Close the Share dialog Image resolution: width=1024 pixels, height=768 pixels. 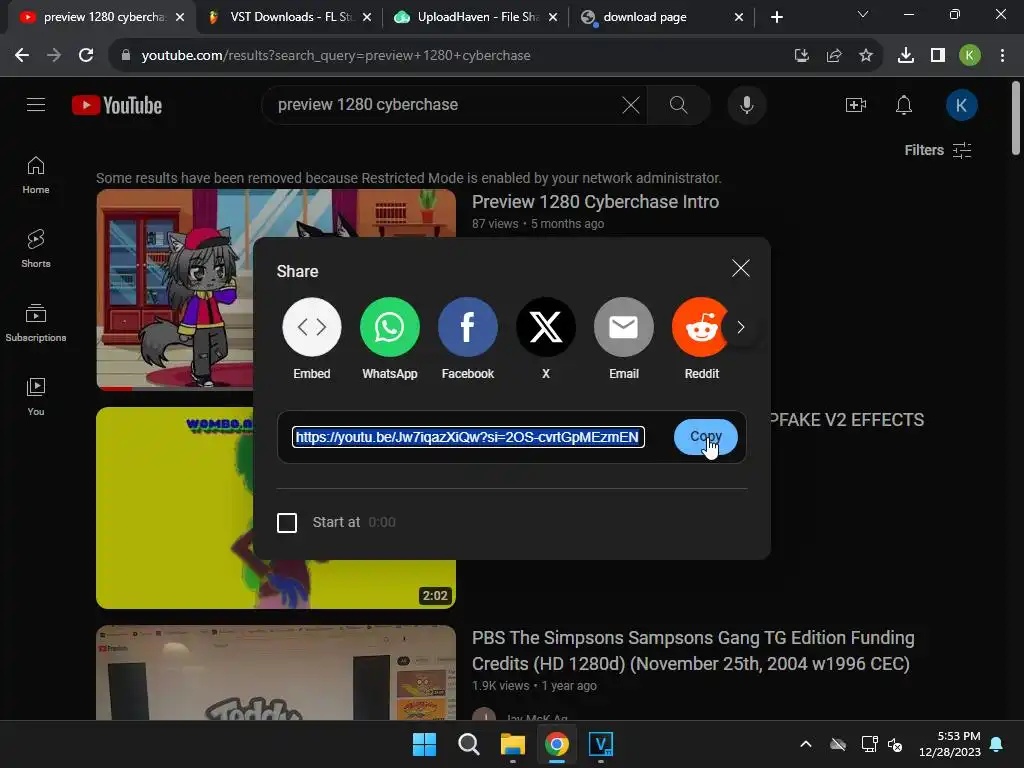coord(741,268)
